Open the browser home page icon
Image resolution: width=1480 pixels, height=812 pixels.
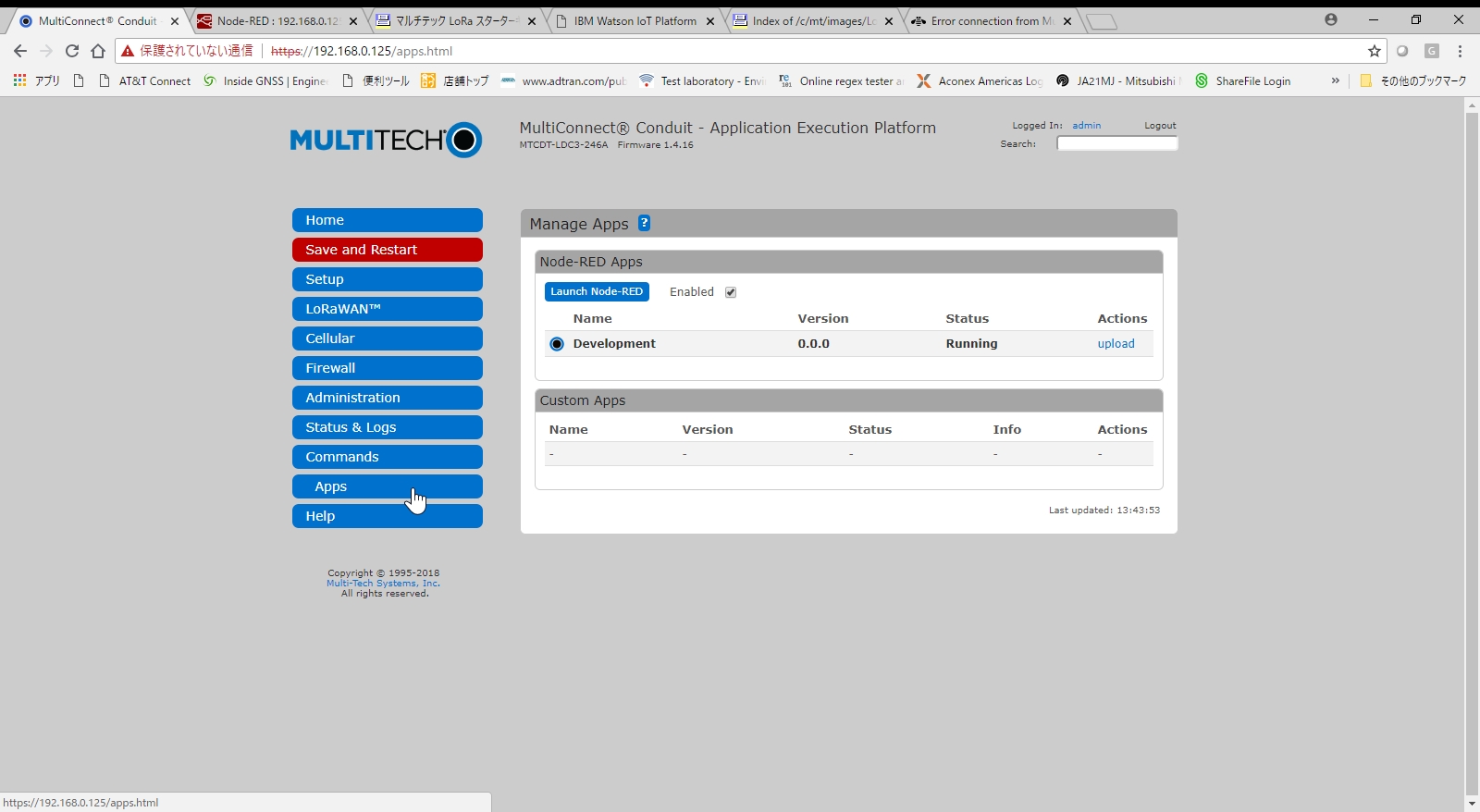pos(98,51)
